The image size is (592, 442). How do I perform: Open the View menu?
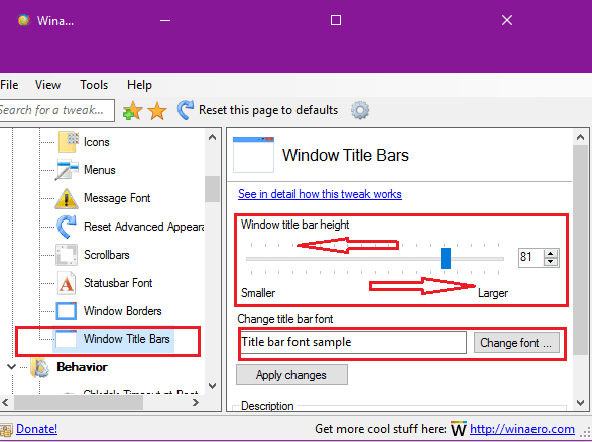(x=48, y=85)
